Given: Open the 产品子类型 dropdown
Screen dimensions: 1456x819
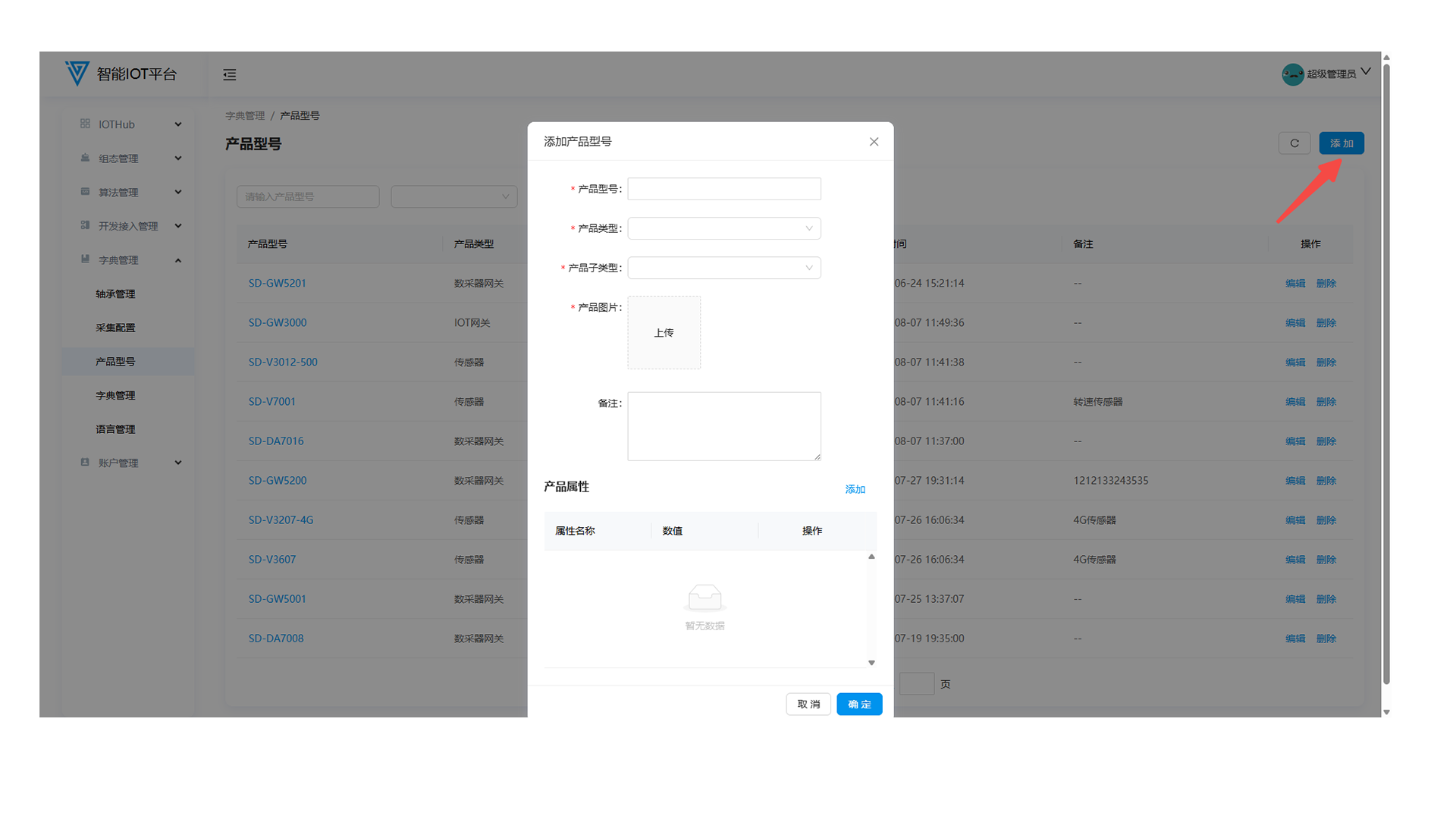Looking at the screenshot, I should [x=723, y=268].
